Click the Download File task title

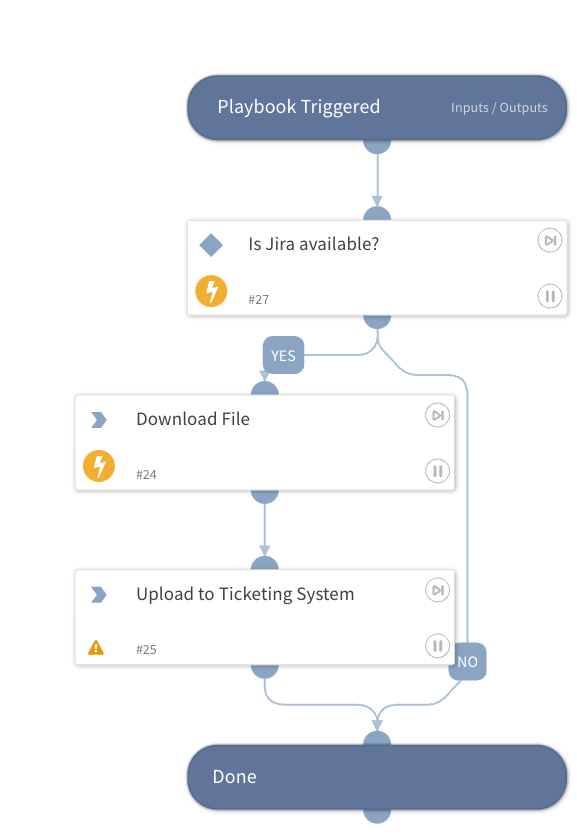(x=193, y=419)
